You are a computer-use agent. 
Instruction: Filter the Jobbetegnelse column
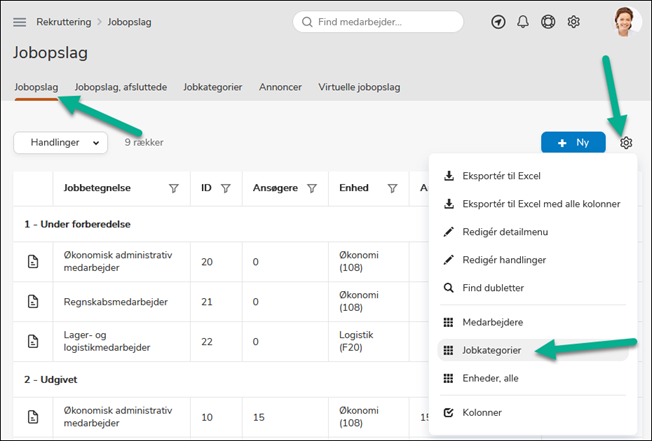(173, 188)
